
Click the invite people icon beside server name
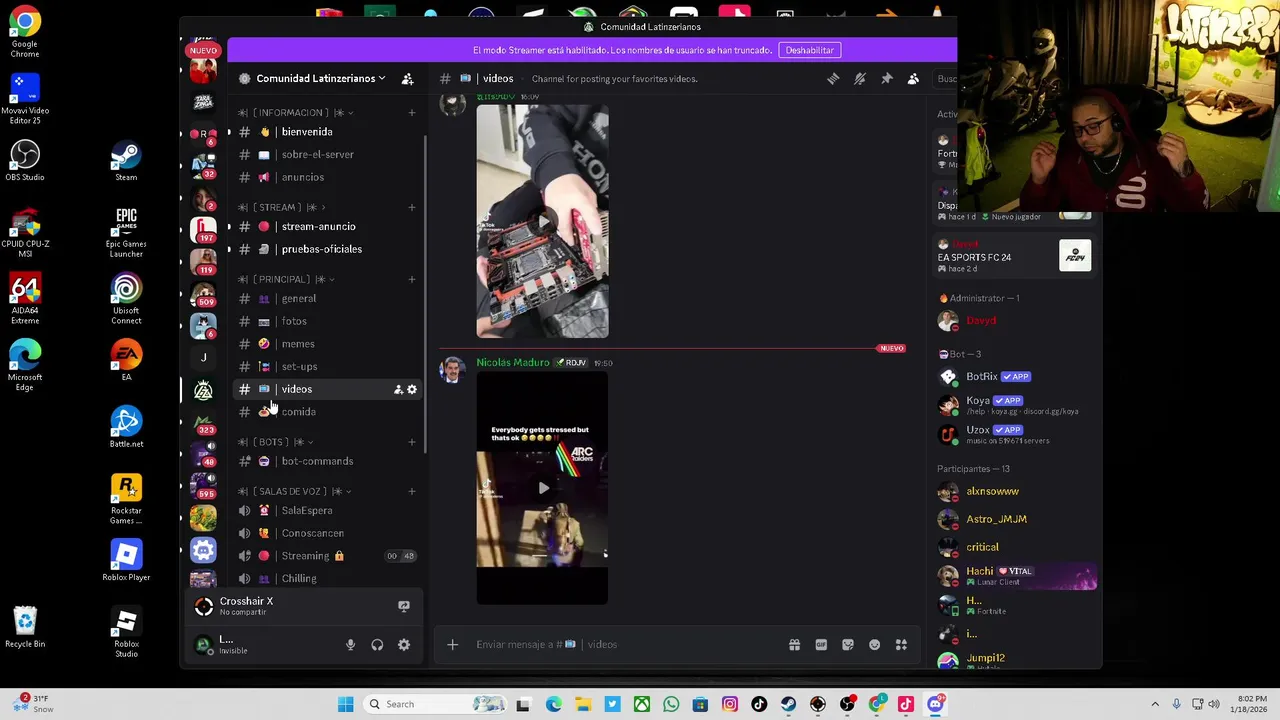click(407, 79)
